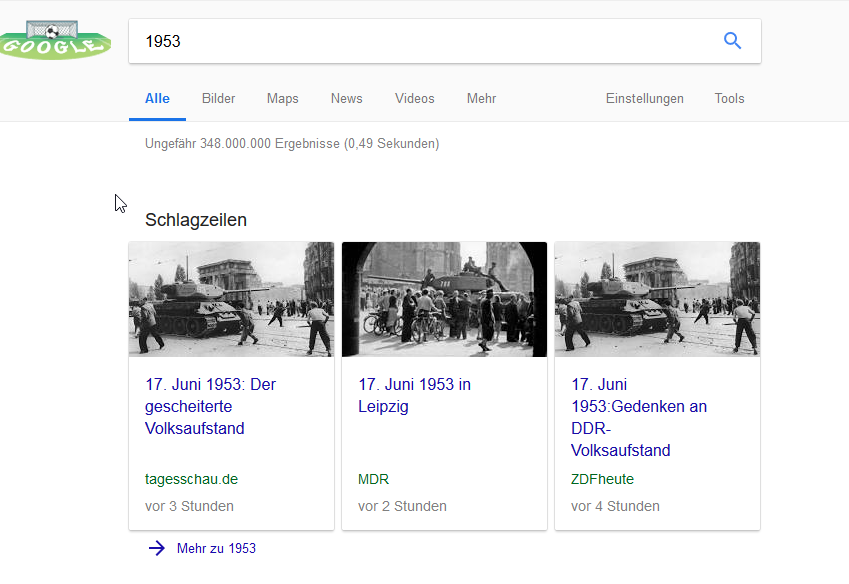Click the arrow icon beside Mehr zu 1953
Screen dimensions: 849x584
click(157, 548)
